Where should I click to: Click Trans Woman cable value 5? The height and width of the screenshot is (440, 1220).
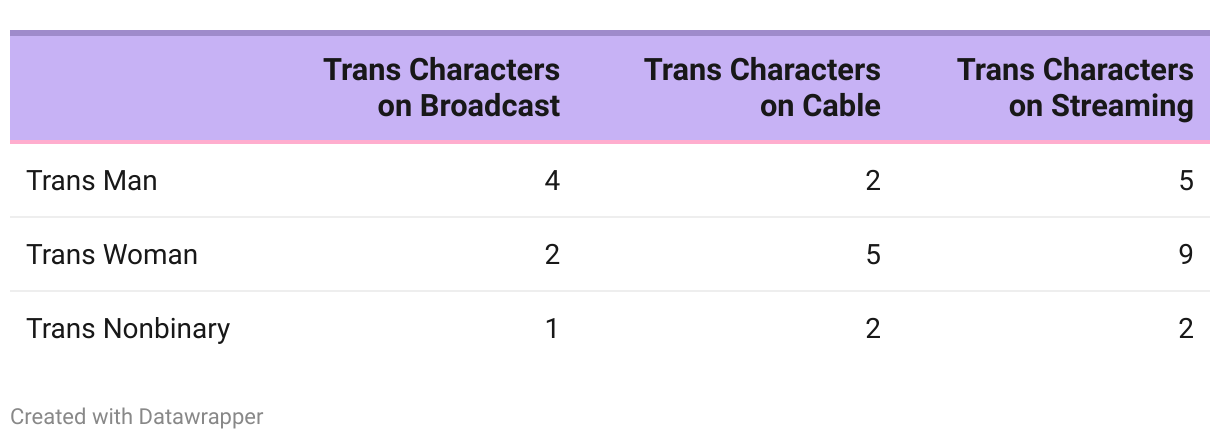[x=873, y=255]
